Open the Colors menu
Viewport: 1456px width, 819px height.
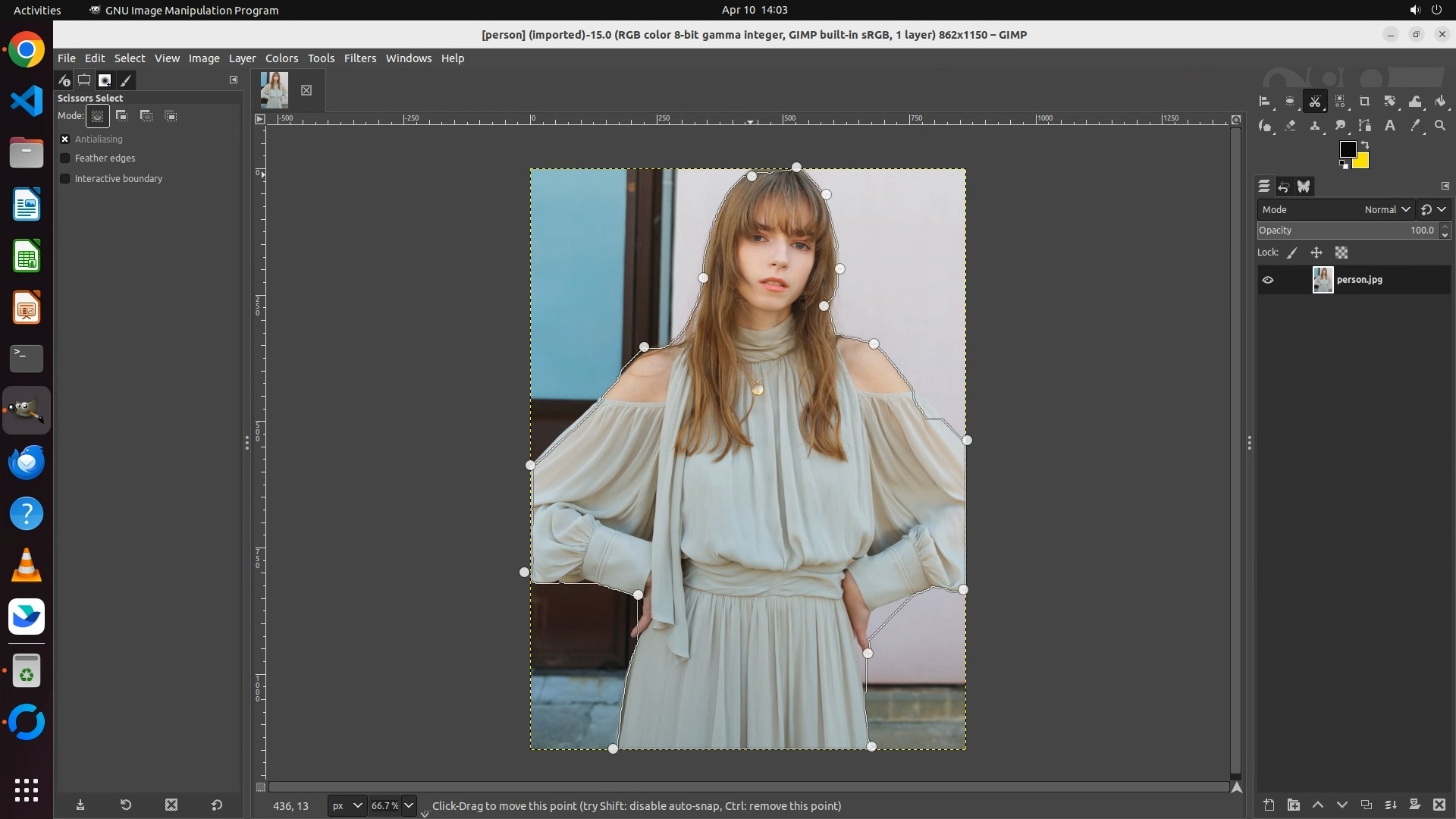281,58
